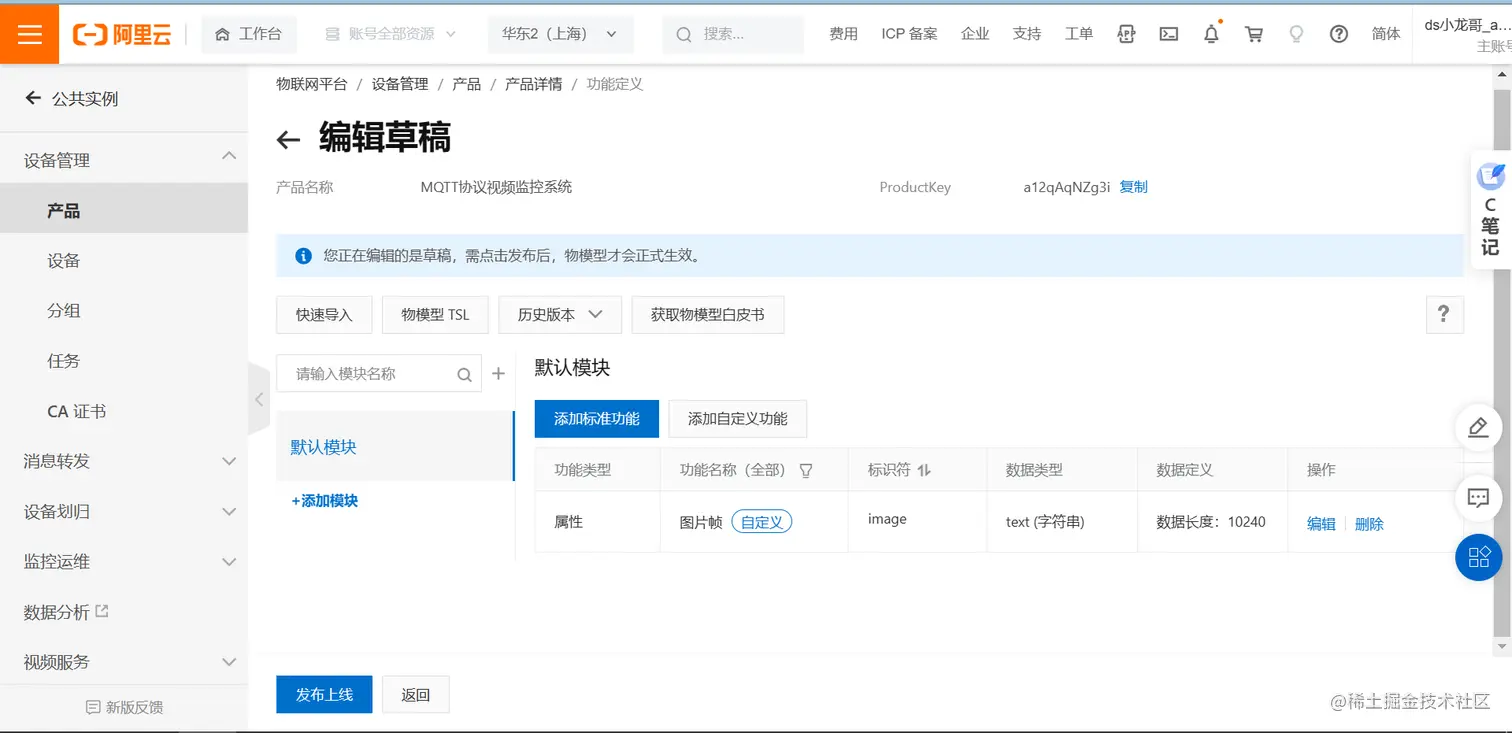Expand the 监控运维 section
Viewport: 1512px width, 733px height.
click(124, 562)
